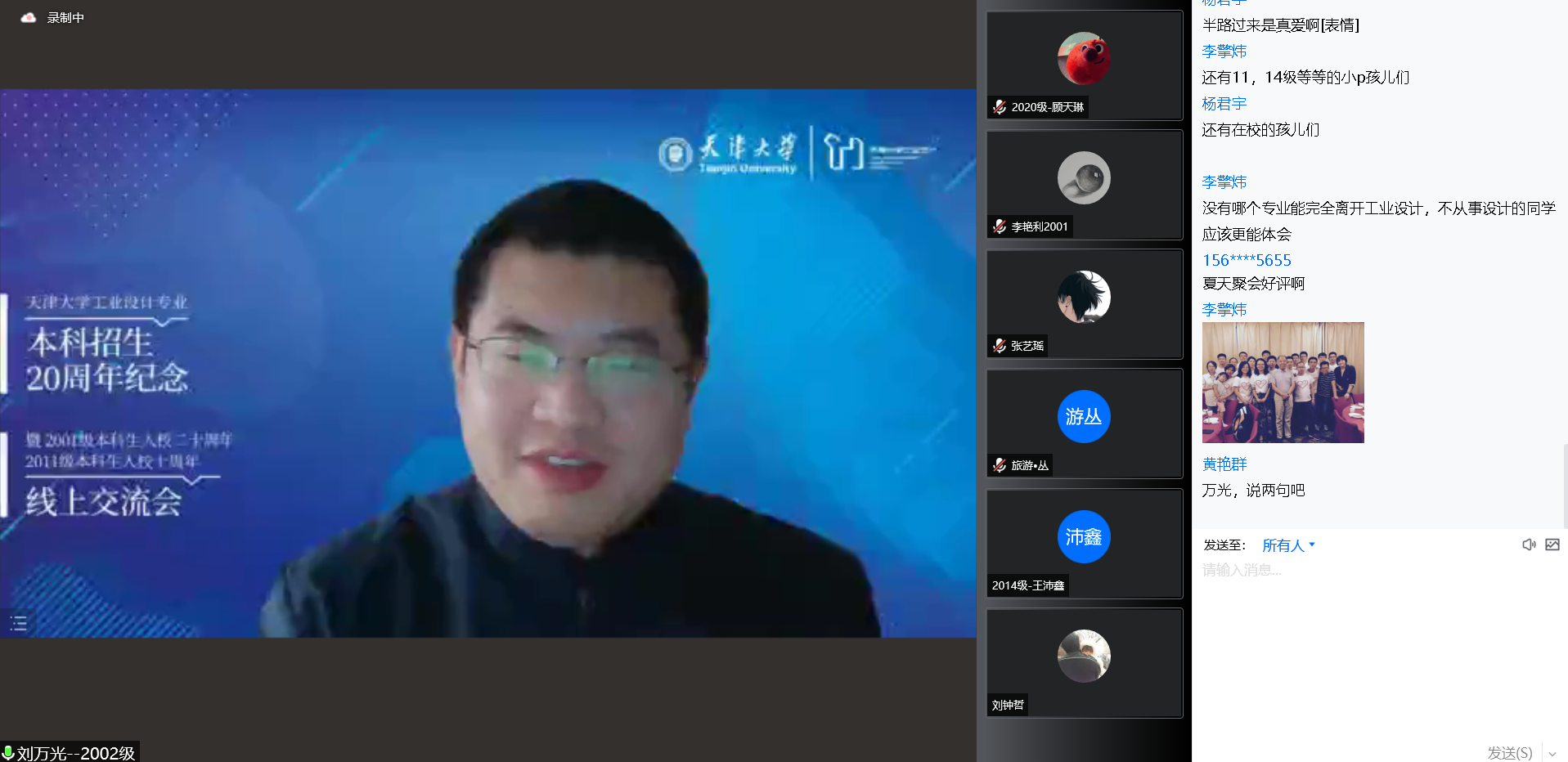
Task: Click the blue 游丛 avatar circle
Action: [x=1083, y=417]
